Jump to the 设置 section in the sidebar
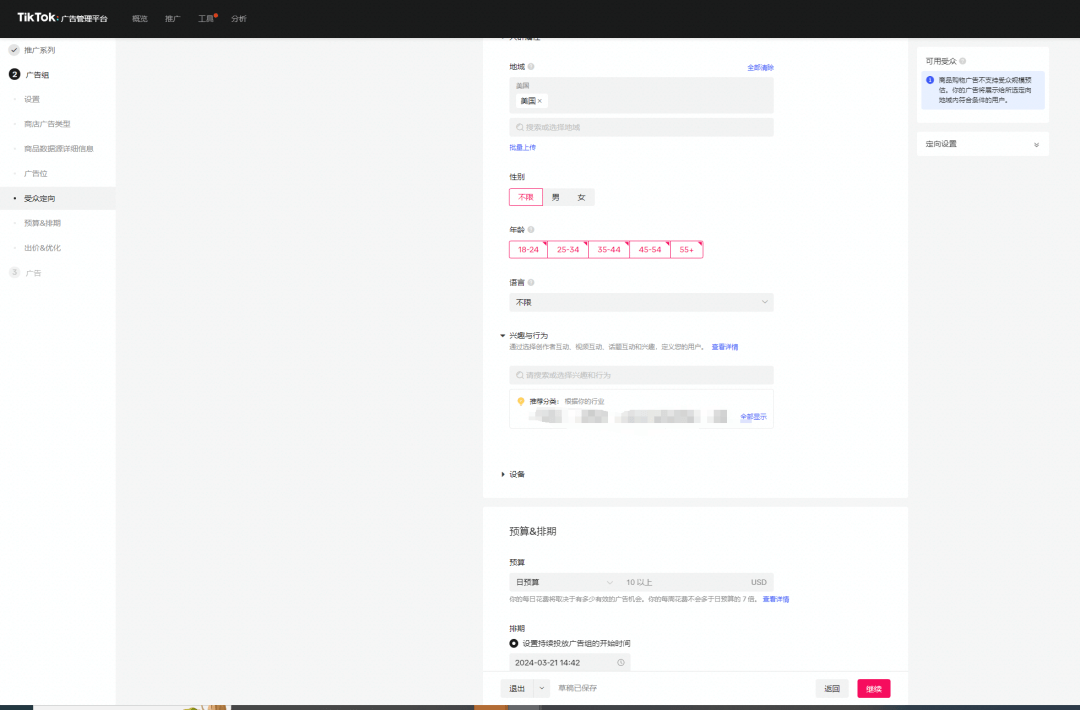Image resolution: width=1080 pixels, height=710 pixels. (32, 99)
